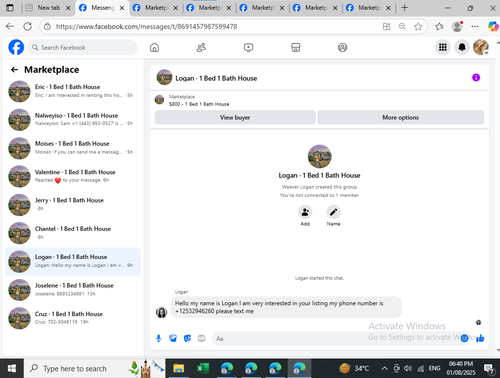The image size is (500, 378).
Task: Open the Marketplace storefront navigation icon
Action: pyautogui.click(x=296, y=48)
